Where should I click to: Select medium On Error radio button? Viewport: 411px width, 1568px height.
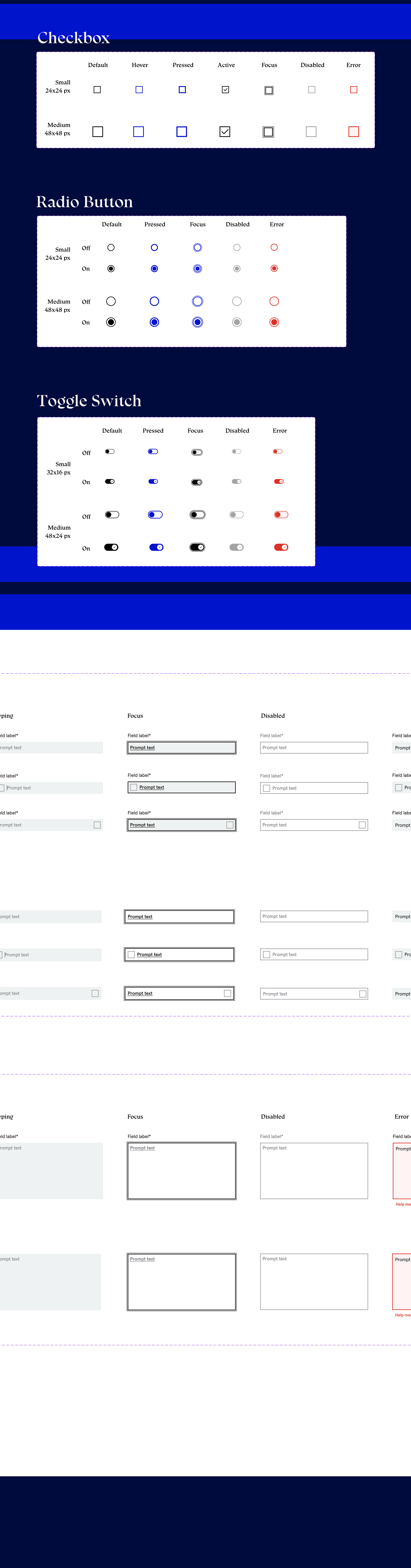point(274,322)
